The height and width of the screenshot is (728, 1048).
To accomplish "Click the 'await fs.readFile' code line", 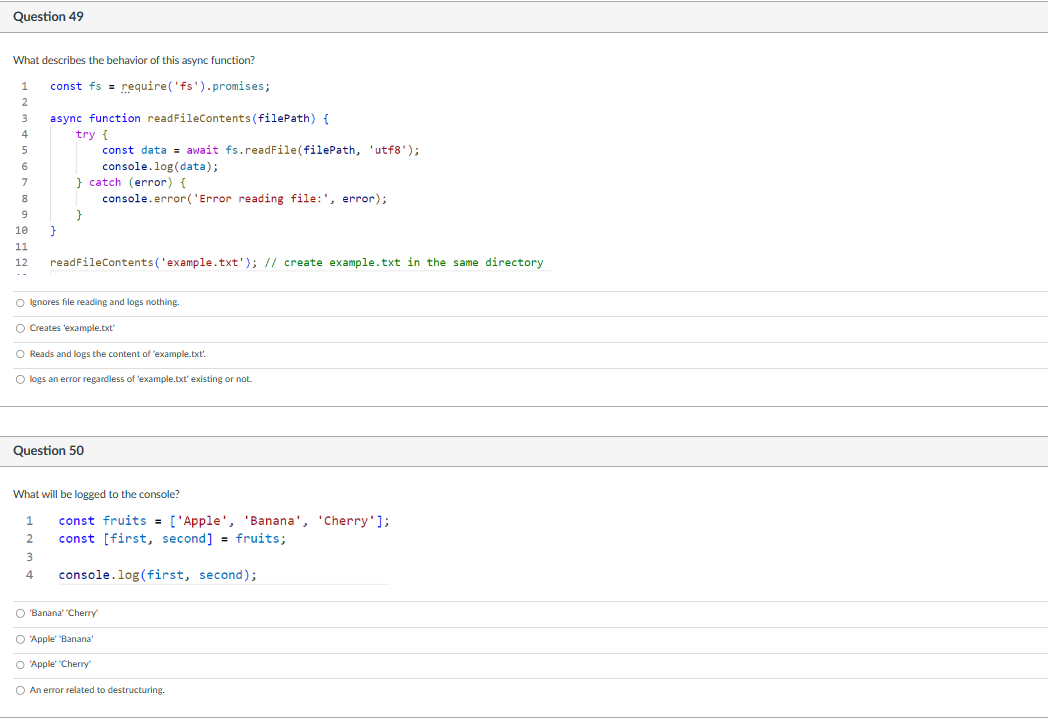I will (261, 150).
